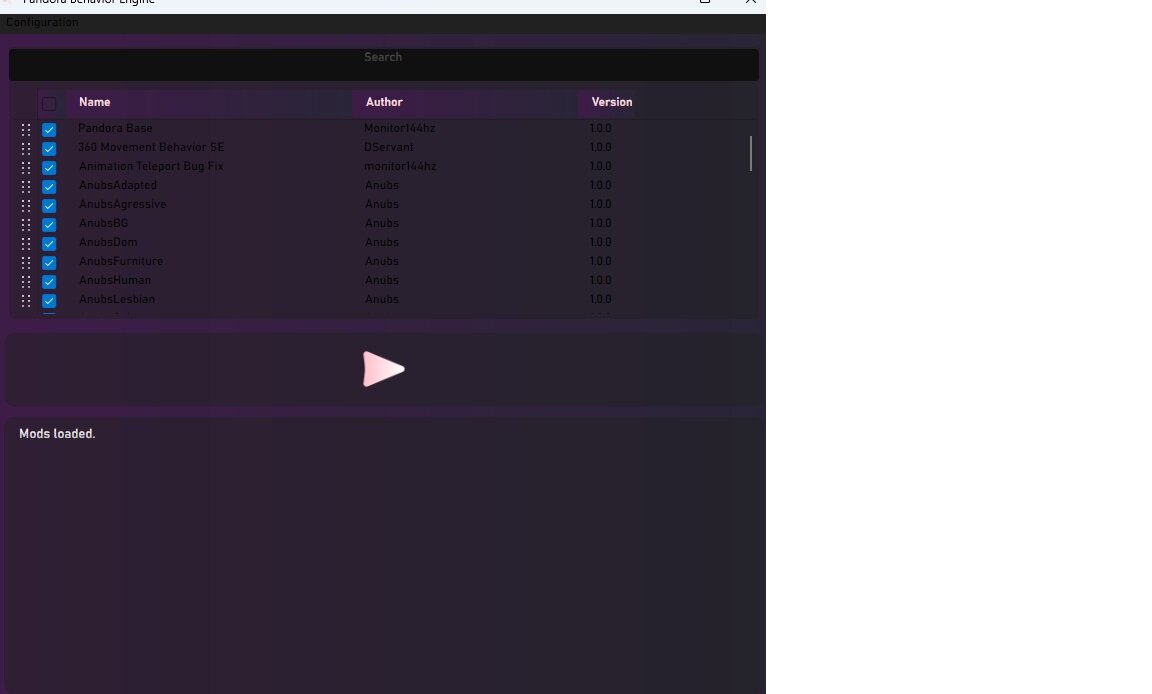Click drag handle for Animation Teleport Bug Fix
The width and height of the screenshot is (1152, 694).
click(26, 168)
